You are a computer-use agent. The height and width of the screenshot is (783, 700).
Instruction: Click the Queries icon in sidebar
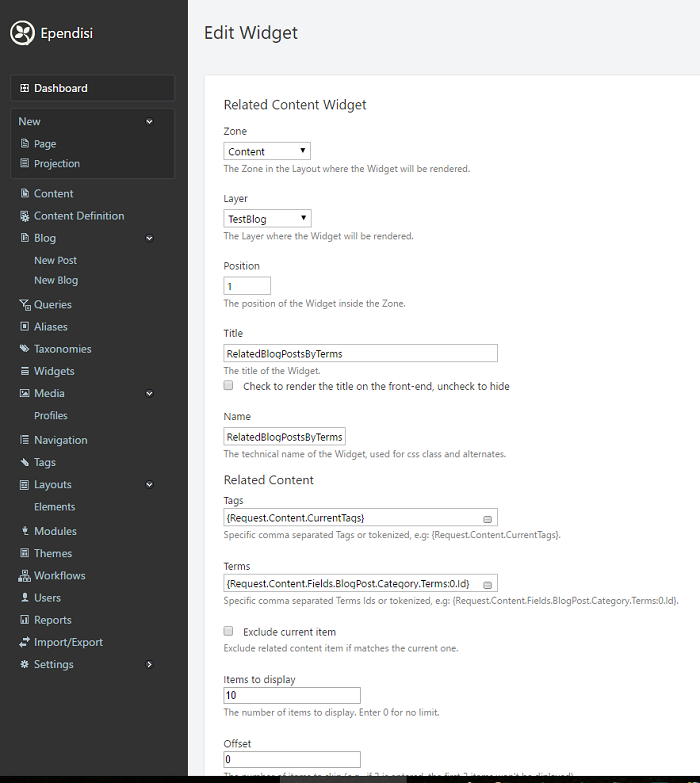25,305
